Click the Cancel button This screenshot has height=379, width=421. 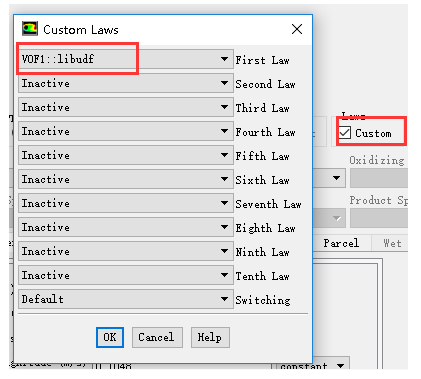(157, 337)
